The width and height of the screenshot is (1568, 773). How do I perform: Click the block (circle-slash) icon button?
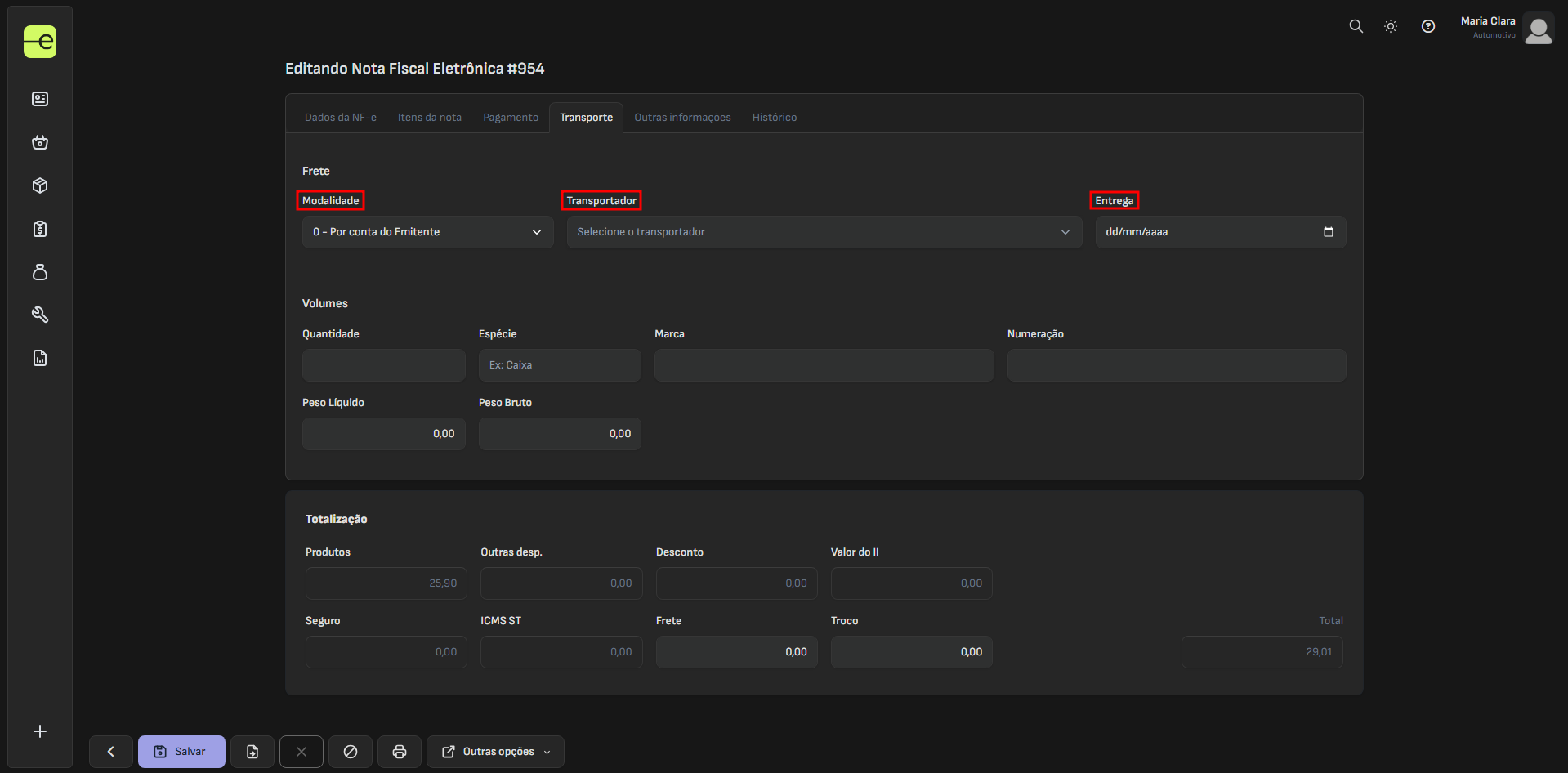coord(351,752)
